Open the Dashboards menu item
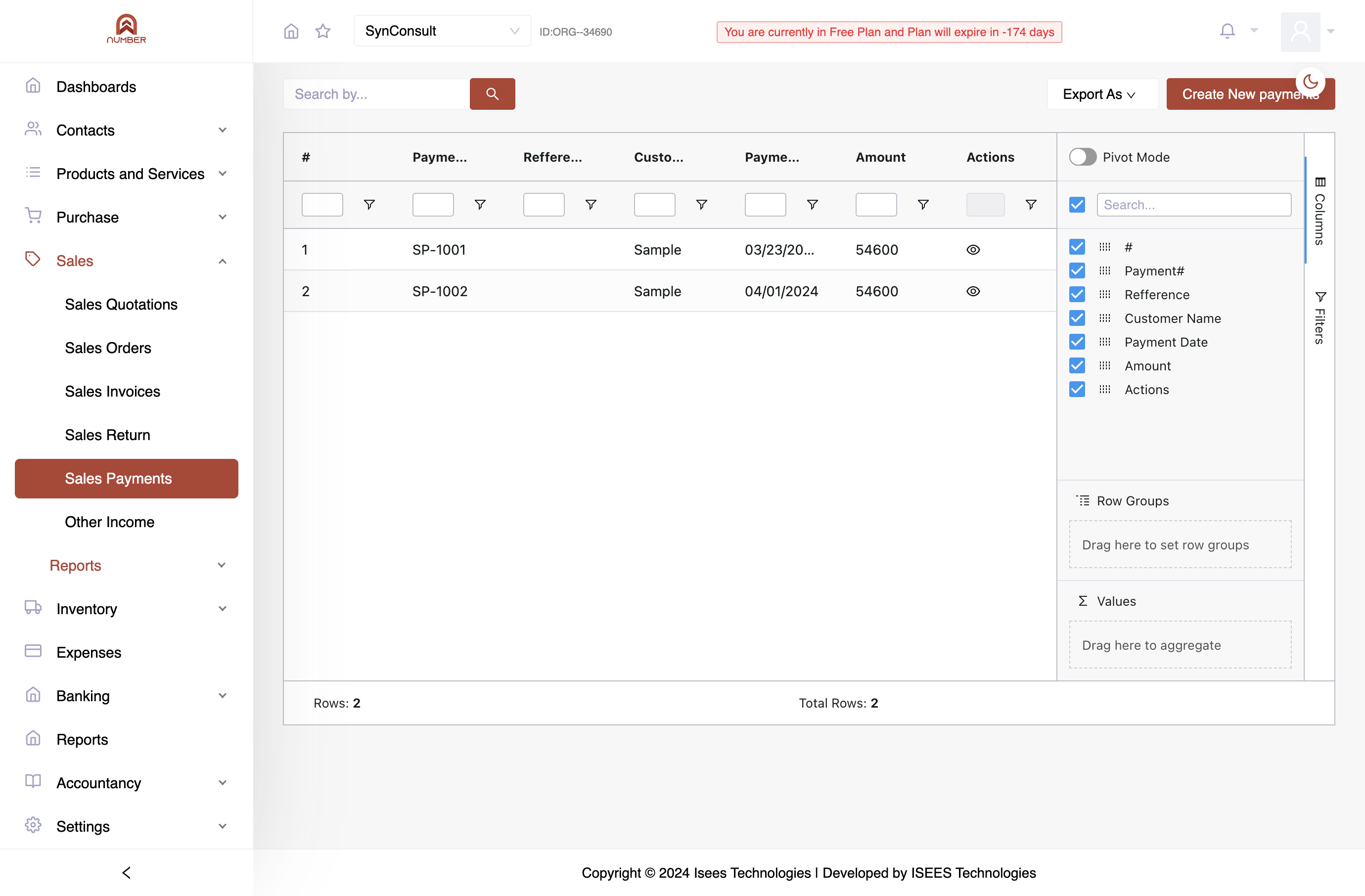This screenshot has height=896, width=1365. tap(126, 87)
